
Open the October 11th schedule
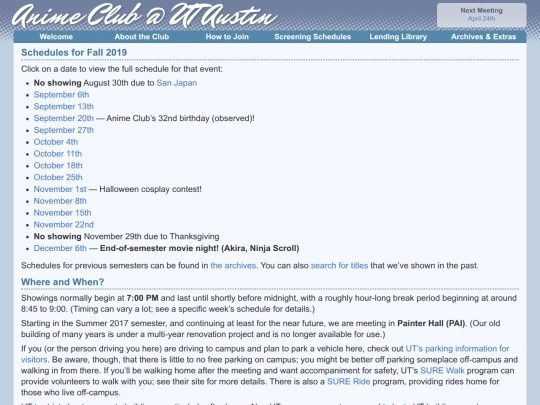(58, 154)
